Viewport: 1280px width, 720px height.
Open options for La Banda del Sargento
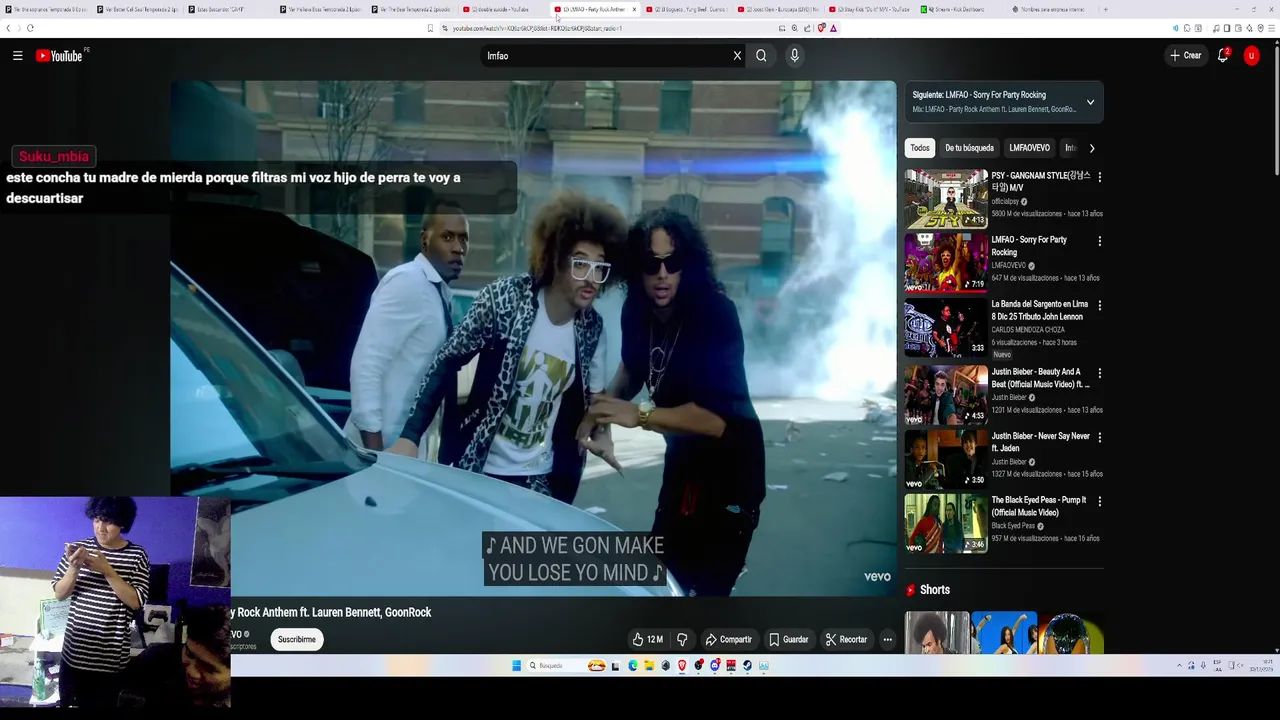pos(1099,305)
